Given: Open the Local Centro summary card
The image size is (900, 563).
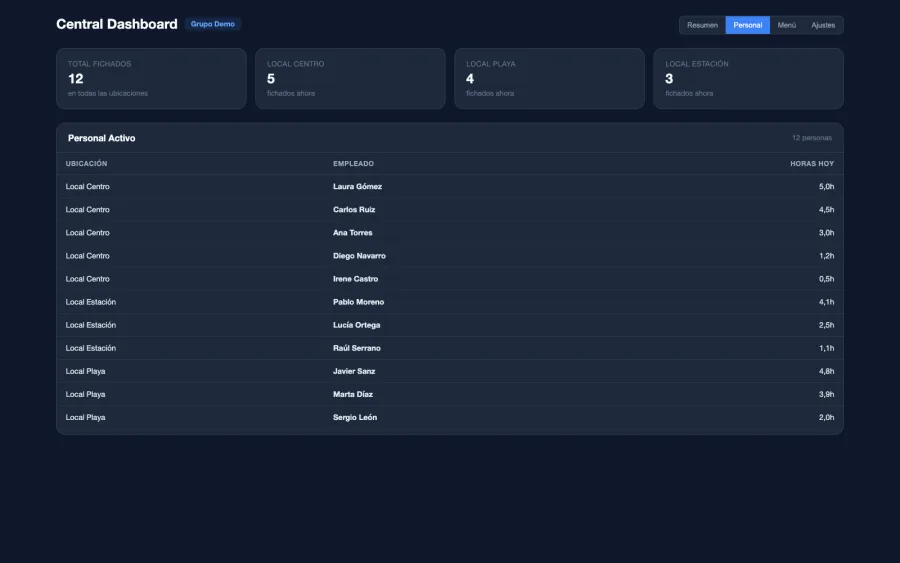Looking at the screenshot, I should (350, 79).
